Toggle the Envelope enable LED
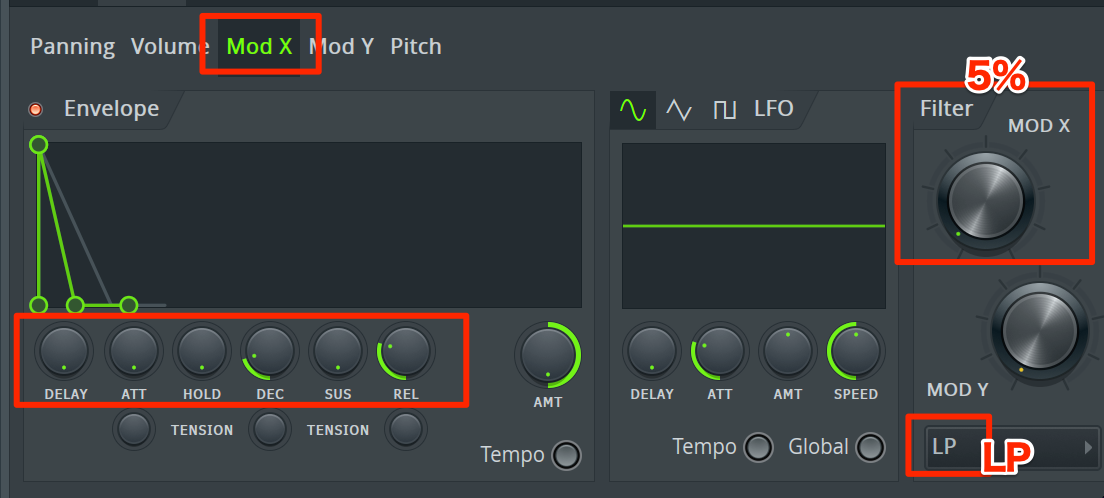Image resolution: width=1104 pixels, height=498 pixels. pos(35,109)
